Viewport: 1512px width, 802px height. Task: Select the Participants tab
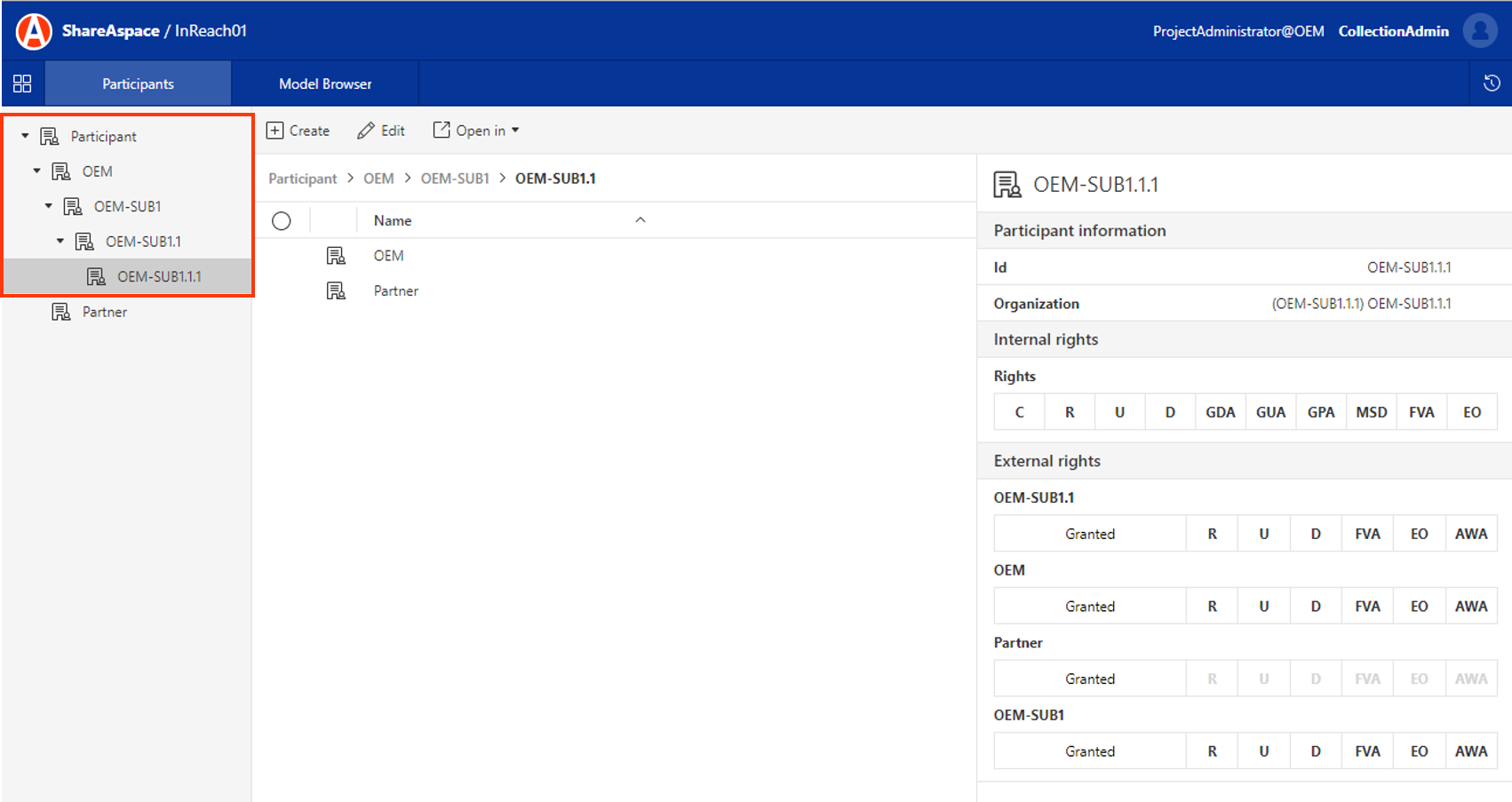pos(138,83)
